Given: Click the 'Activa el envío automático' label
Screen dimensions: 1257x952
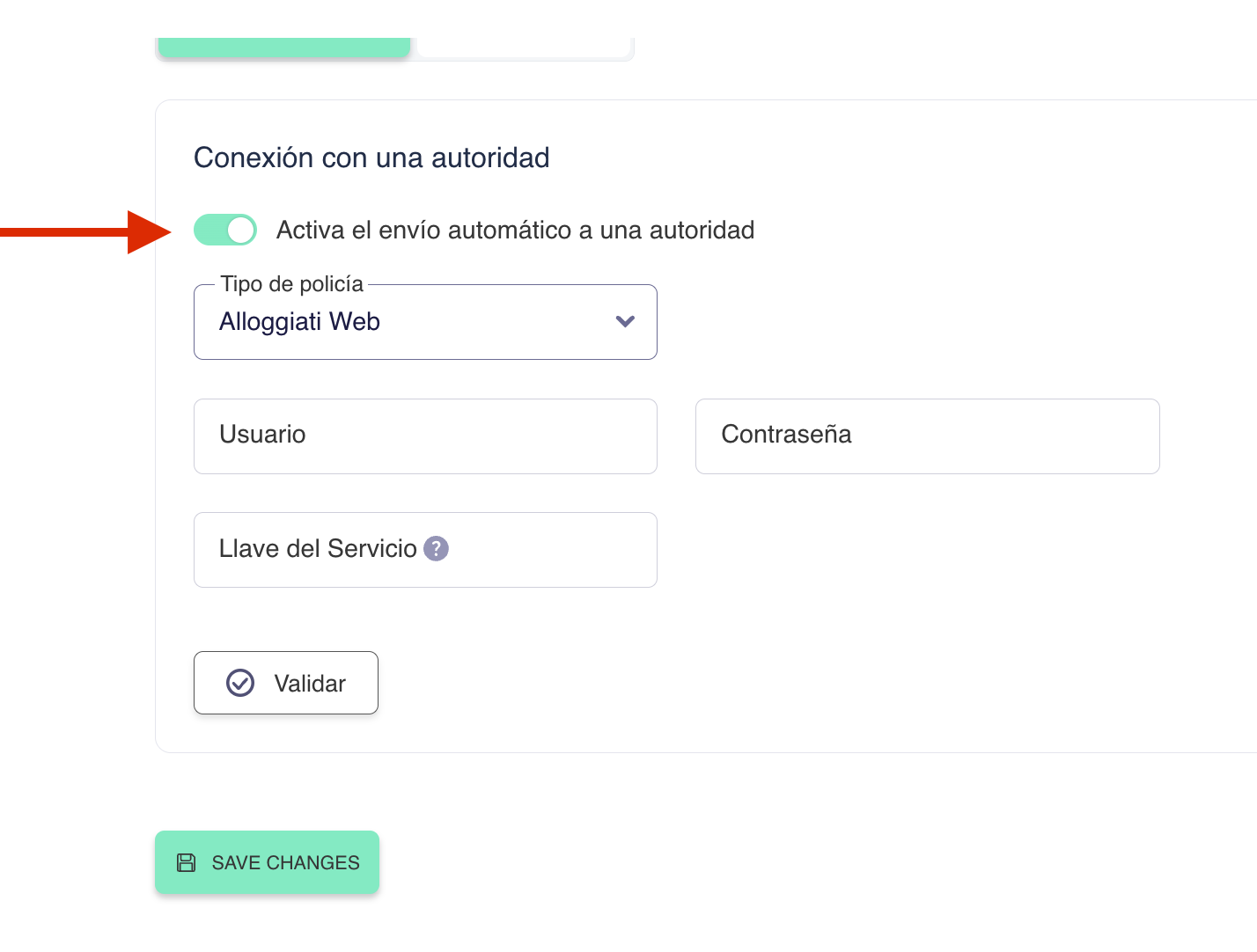Looking at the screenshot, I should 515,231.
